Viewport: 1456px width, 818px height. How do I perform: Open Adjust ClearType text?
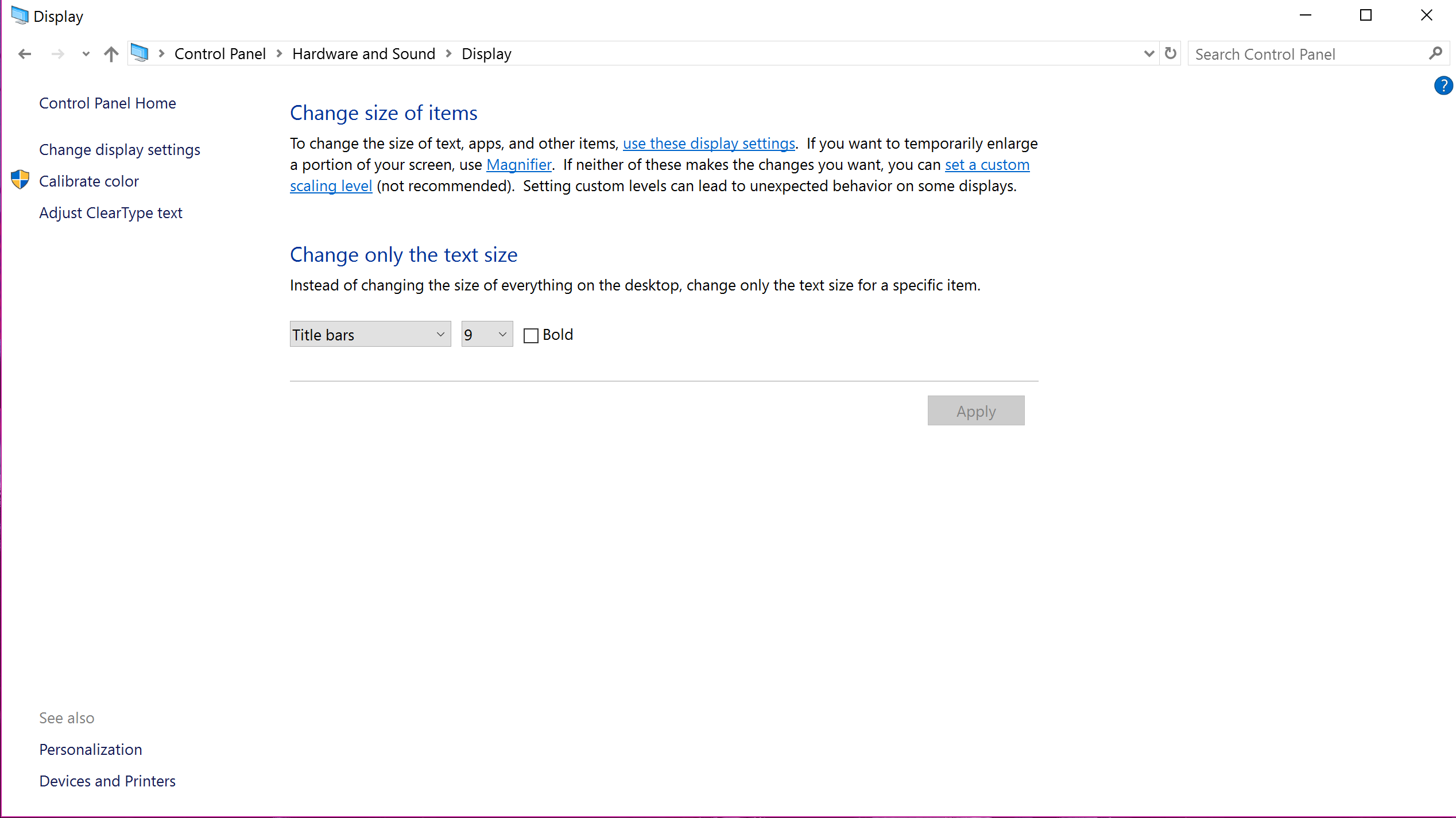tap(110, 213)
